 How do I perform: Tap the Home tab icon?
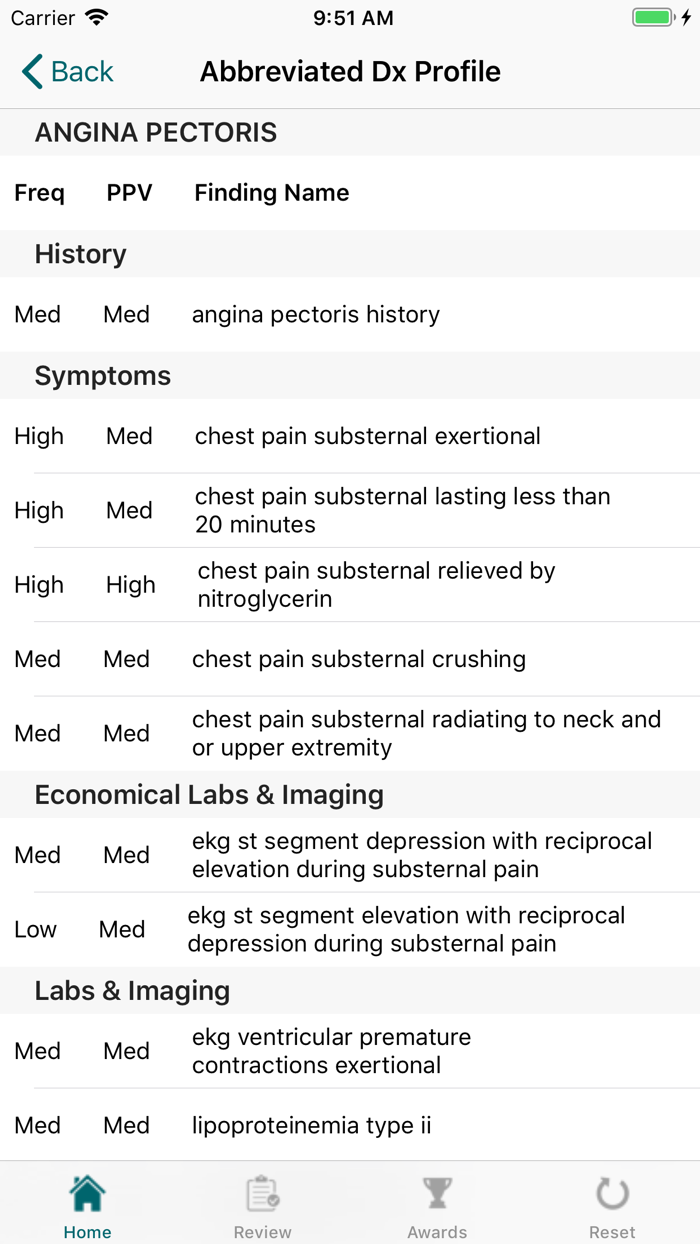click(87, 1194)
